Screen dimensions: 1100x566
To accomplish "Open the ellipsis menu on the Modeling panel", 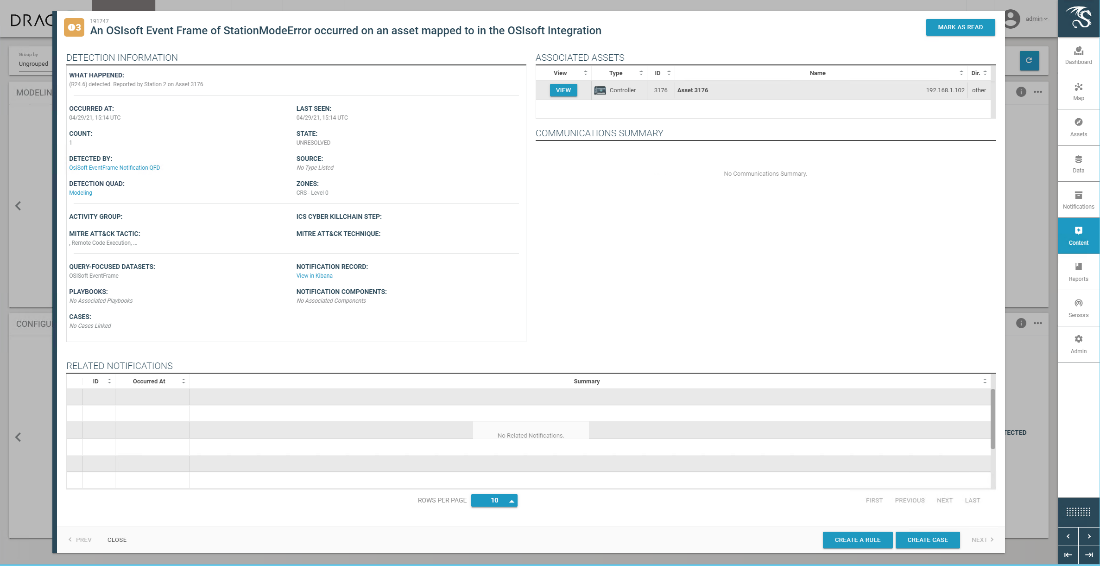I will (1038, 92).
